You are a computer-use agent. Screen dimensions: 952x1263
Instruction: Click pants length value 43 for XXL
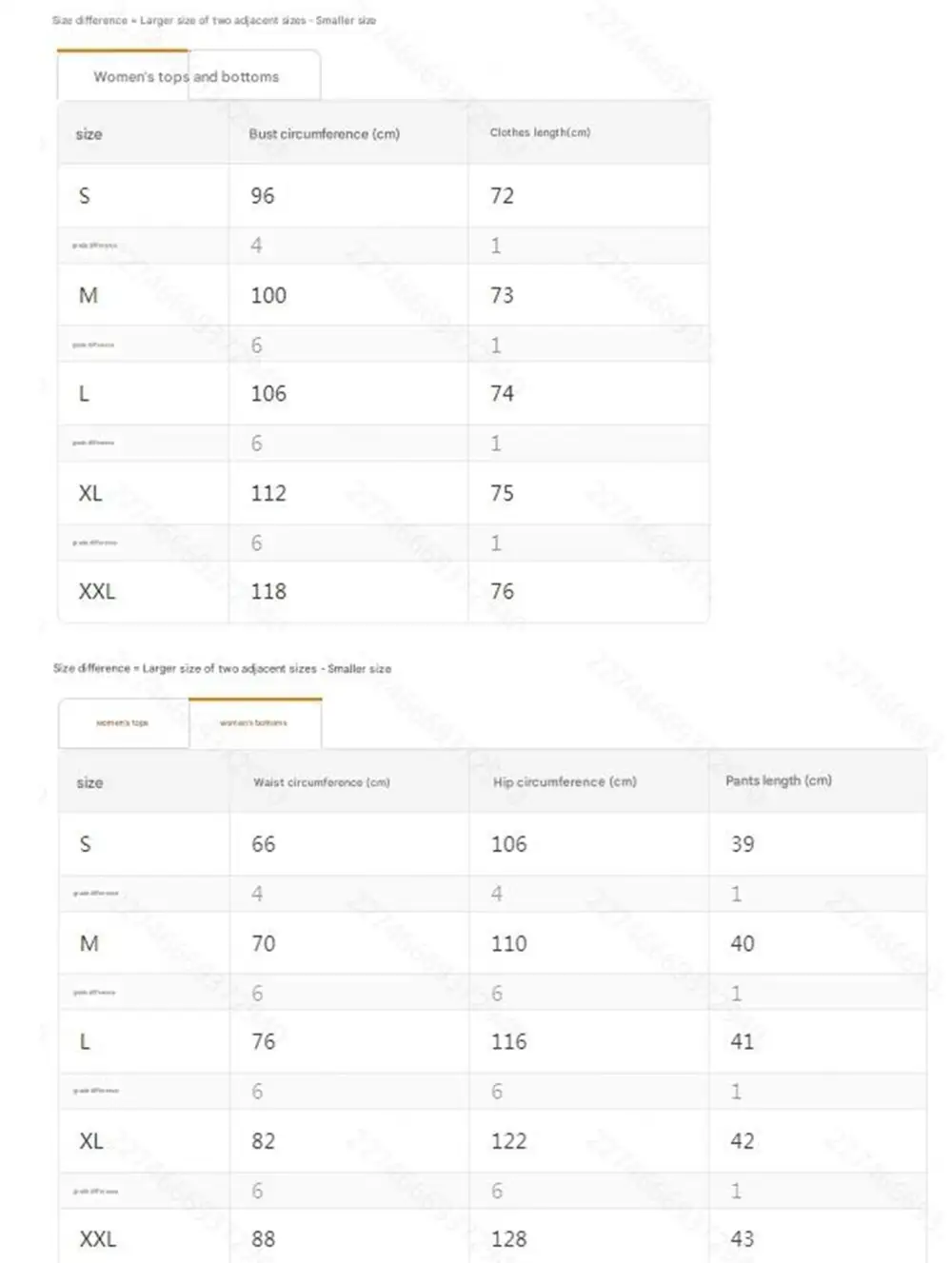pyautogui.click(x=743, y=1239)
